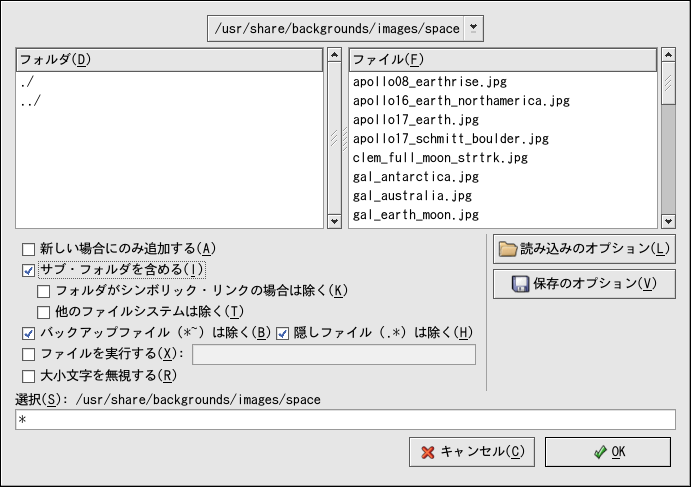This screenshot has height=487, width=691.
Task: Disable 隠しファイル は除く checkbox
Action: coord(283,333)
